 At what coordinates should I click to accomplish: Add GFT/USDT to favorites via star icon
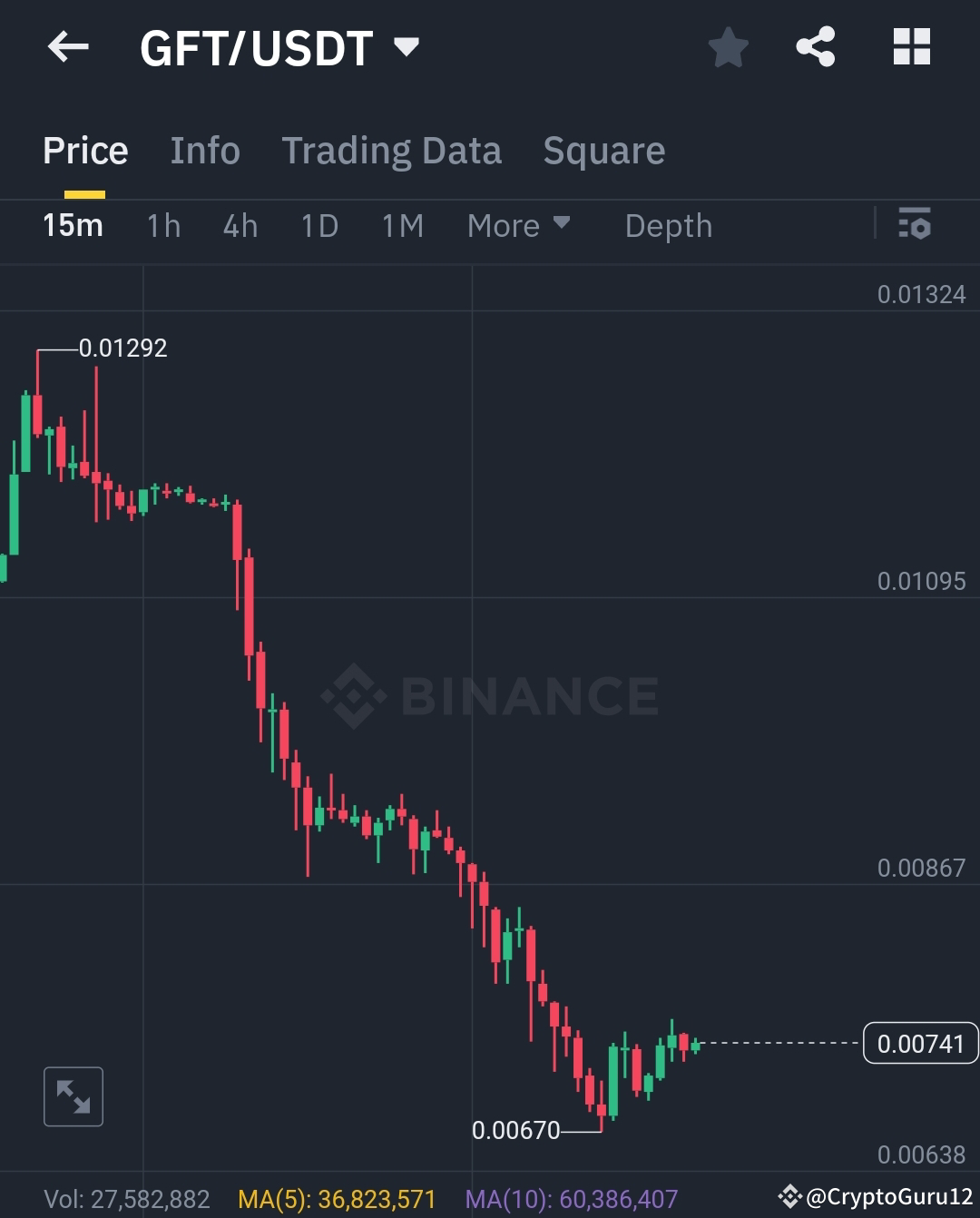click(x=728, y=47)
